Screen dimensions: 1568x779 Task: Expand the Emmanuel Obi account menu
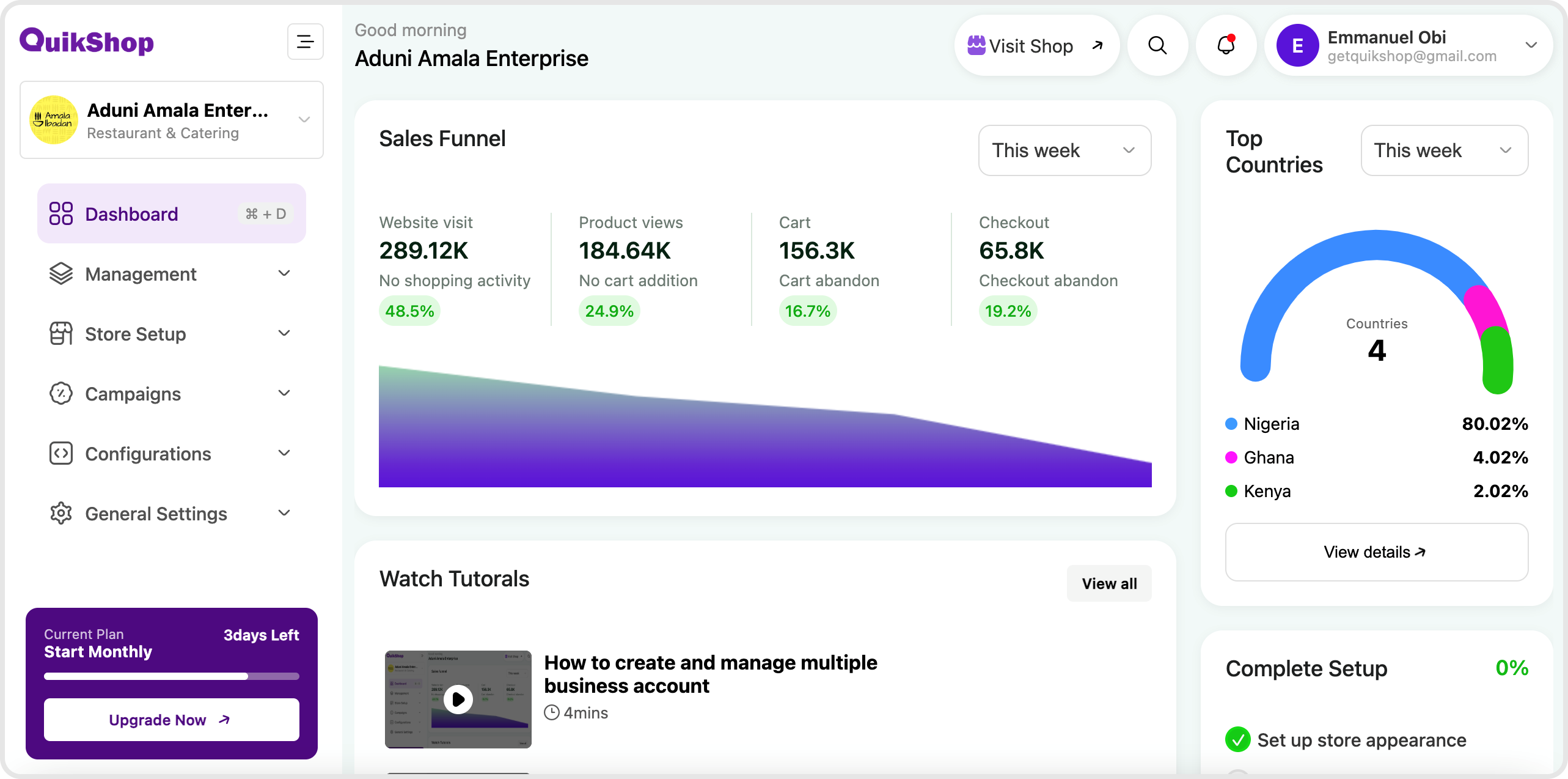click(1531, 45)
